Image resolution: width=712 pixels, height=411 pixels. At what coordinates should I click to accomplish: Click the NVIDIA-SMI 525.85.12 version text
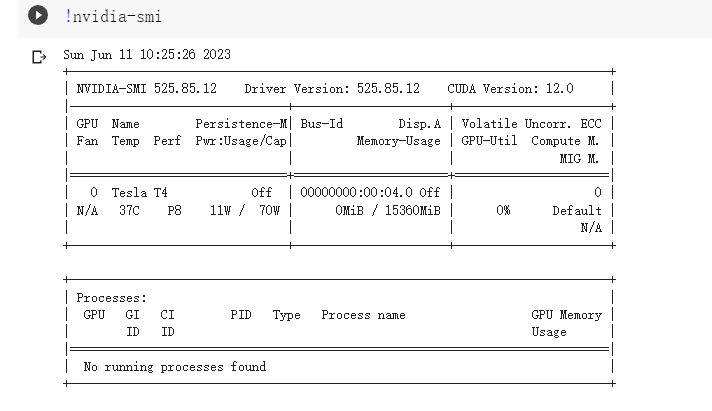pyautogui.click(x=146, y=88)
